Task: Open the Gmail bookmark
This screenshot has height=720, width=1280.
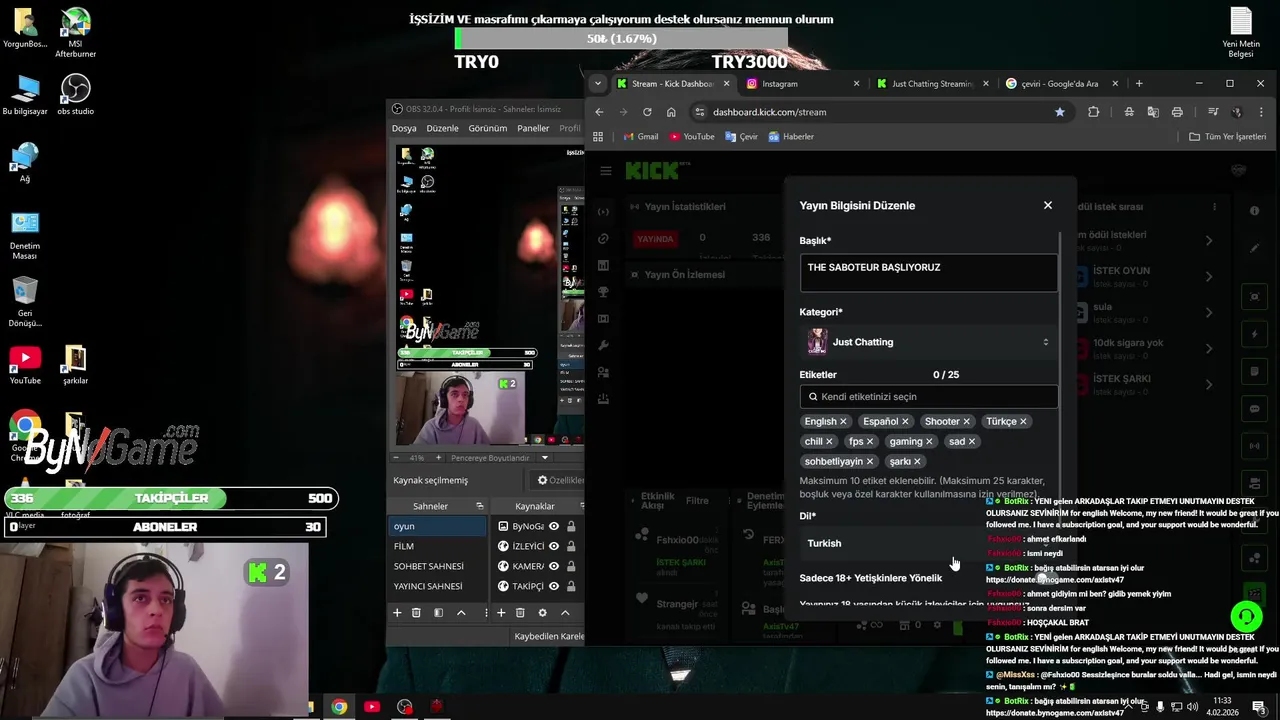Action: pos(641,137)
